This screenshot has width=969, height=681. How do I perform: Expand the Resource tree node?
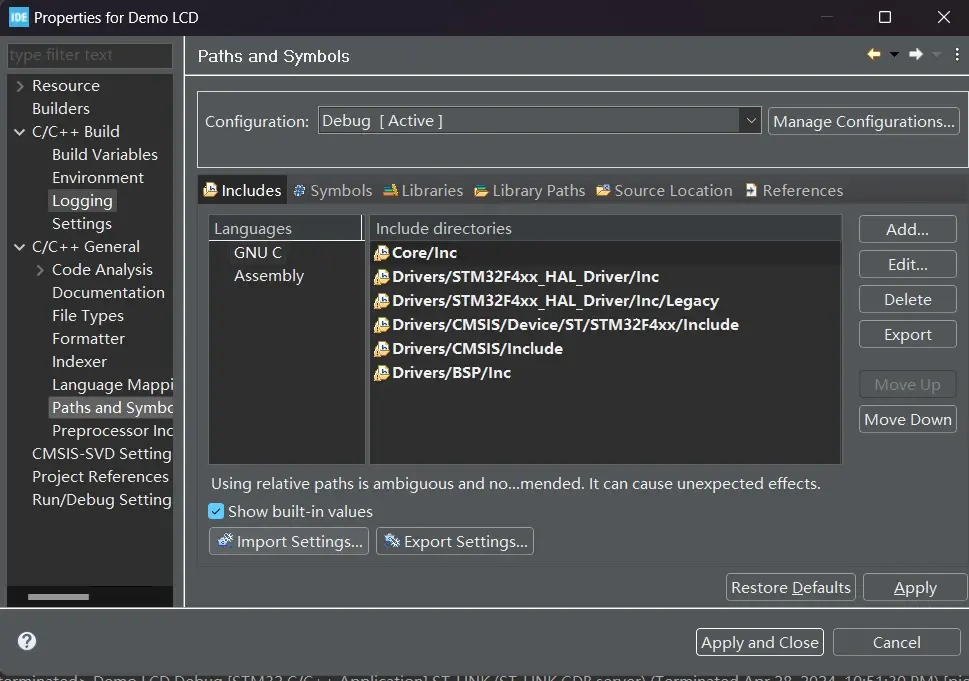coord(19,86)
